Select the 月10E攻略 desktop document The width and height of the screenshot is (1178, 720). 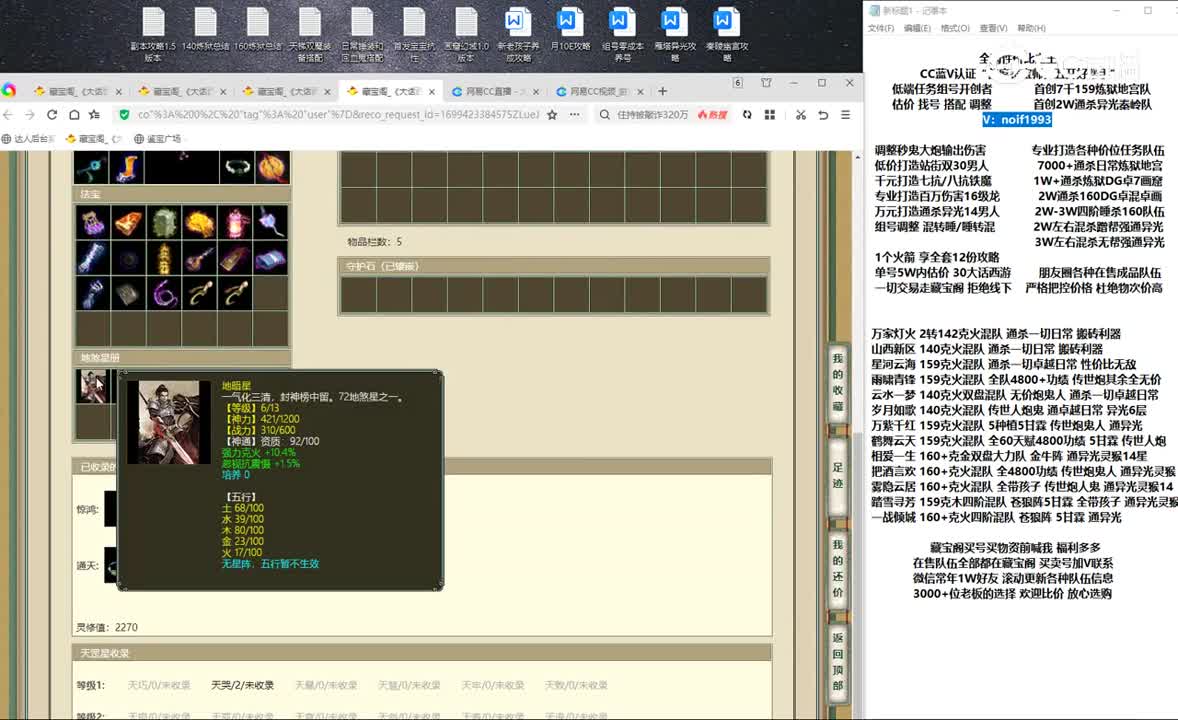pos(570,30)
